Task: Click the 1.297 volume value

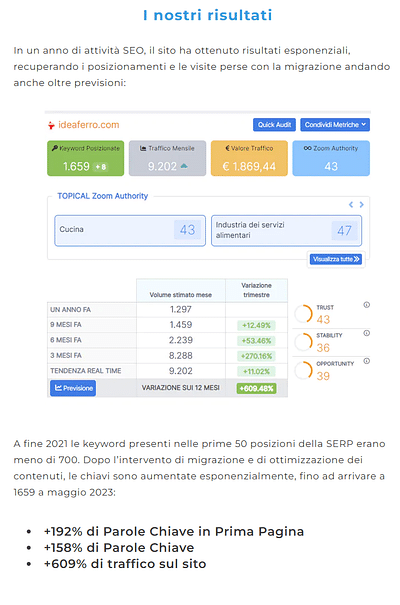Action: 181,309
